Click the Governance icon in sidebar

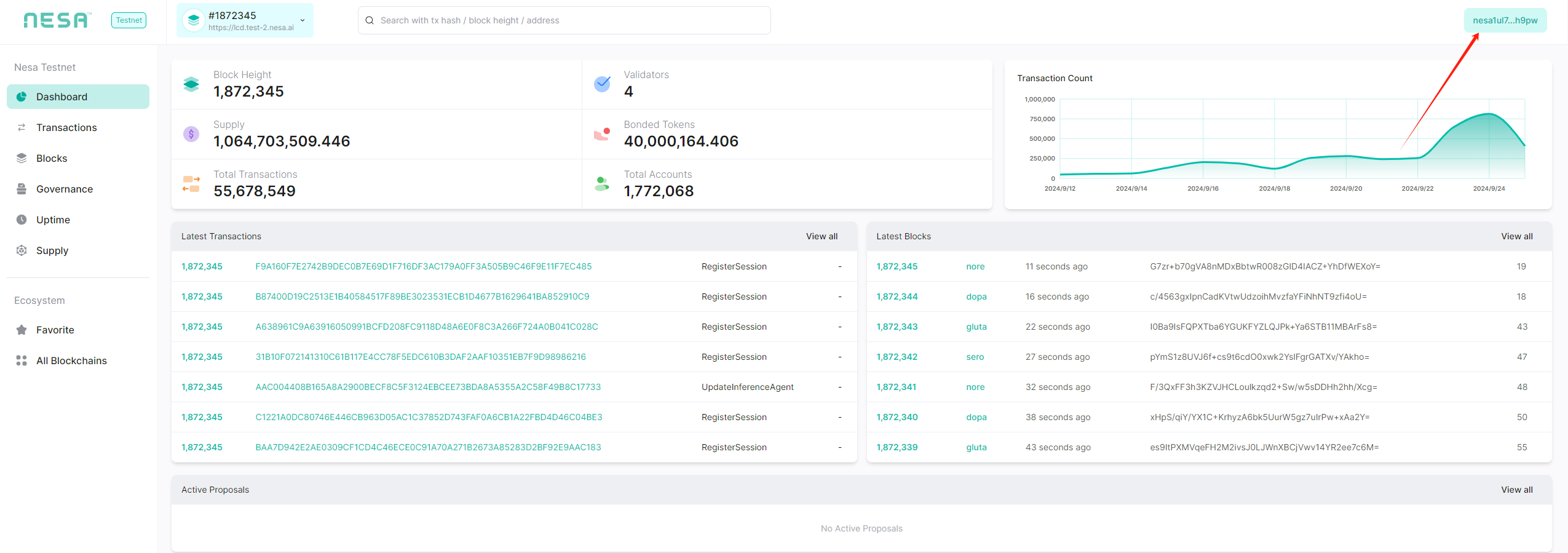(22, 189)
